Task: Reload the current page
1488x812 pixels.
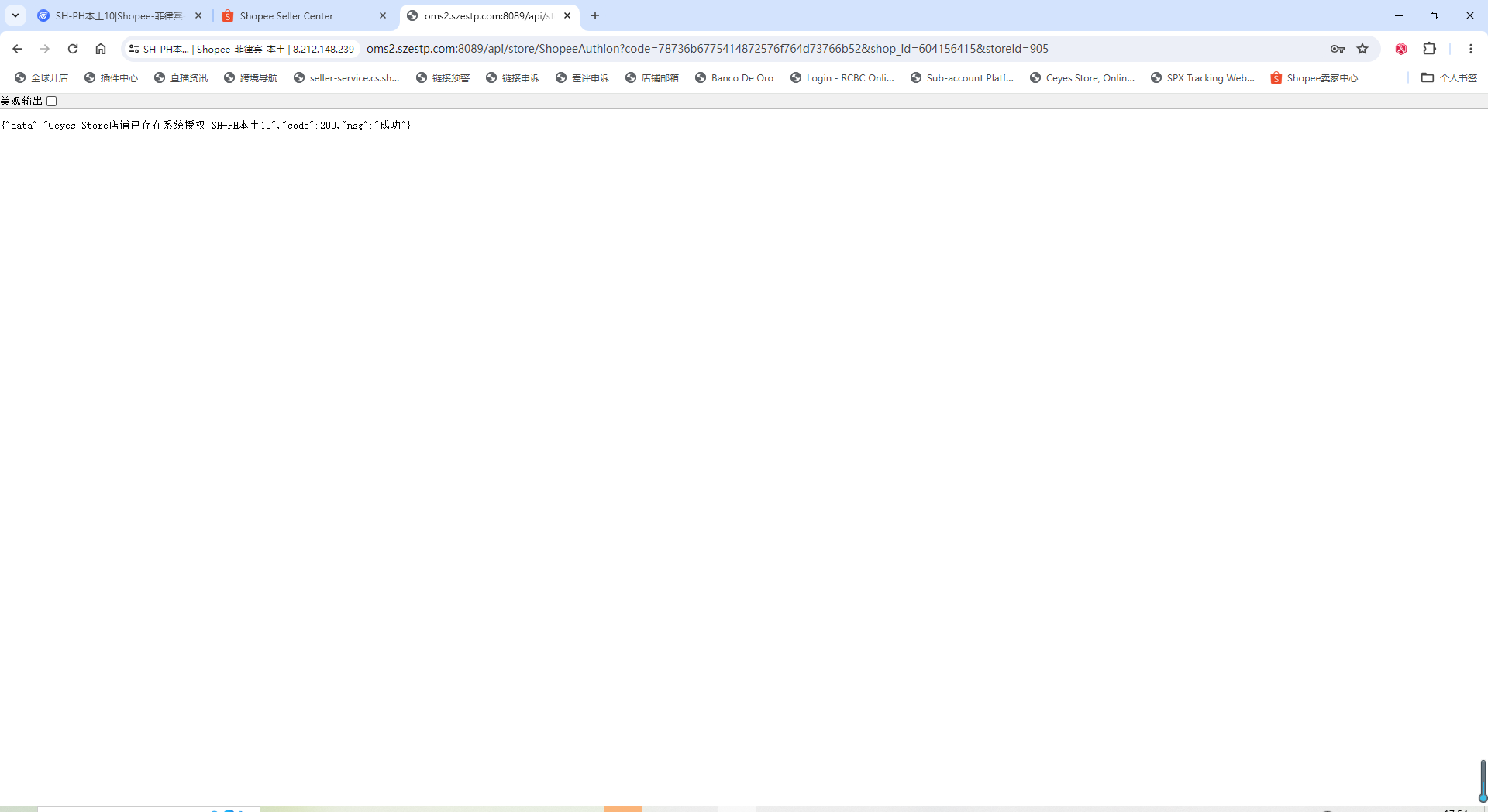Action: (73, 49)
